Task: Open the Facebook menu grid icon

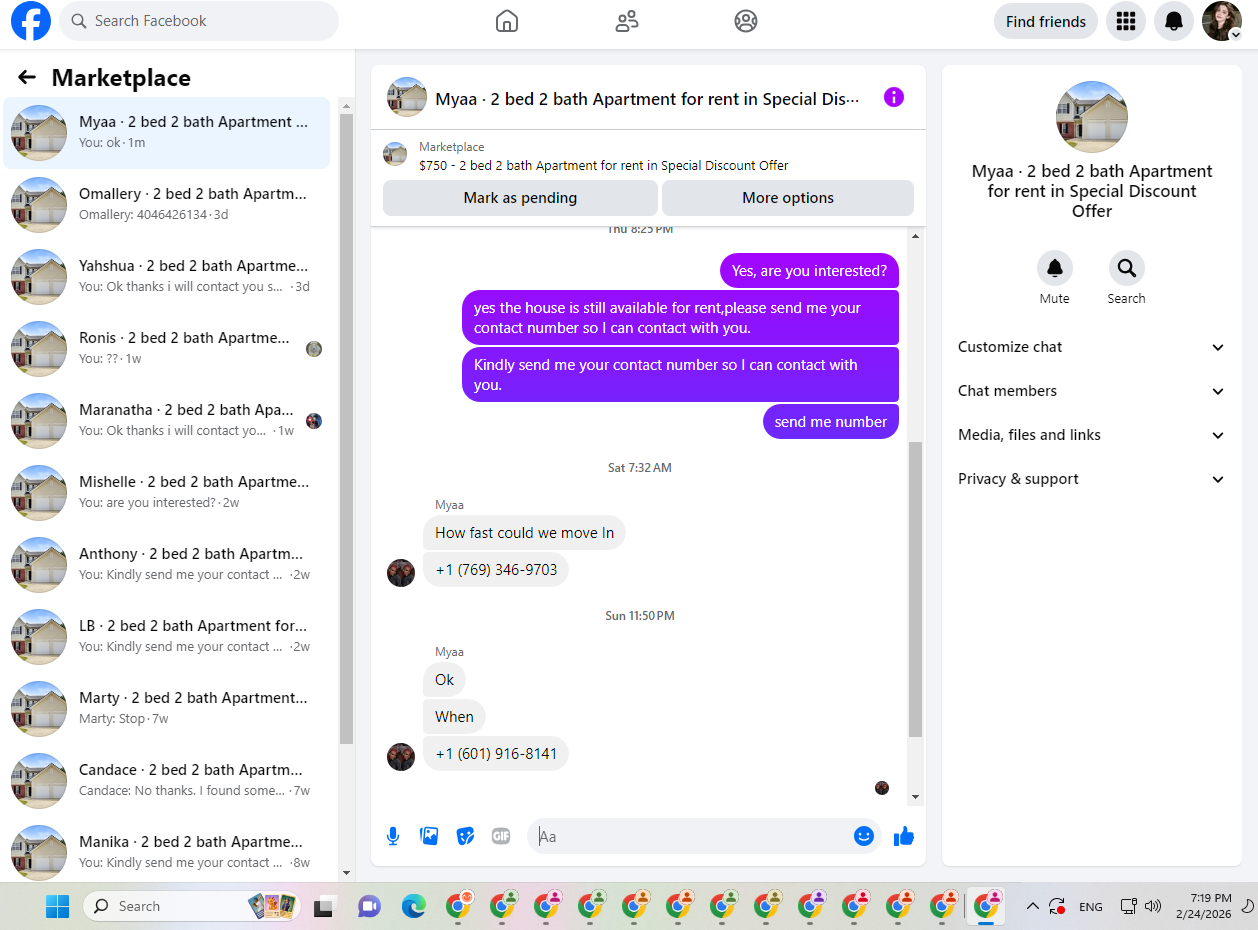Action: 1126,21
